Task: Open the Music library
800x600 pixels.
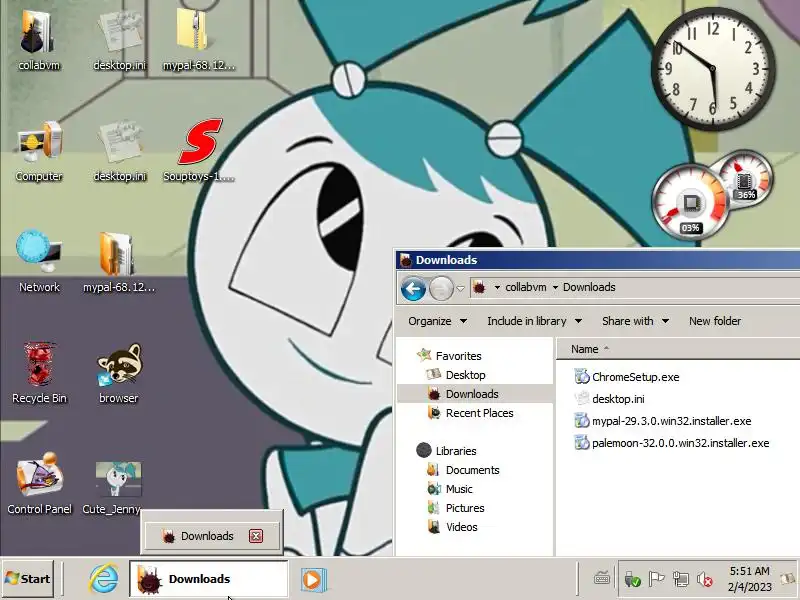Action: [x=459, y=489]
